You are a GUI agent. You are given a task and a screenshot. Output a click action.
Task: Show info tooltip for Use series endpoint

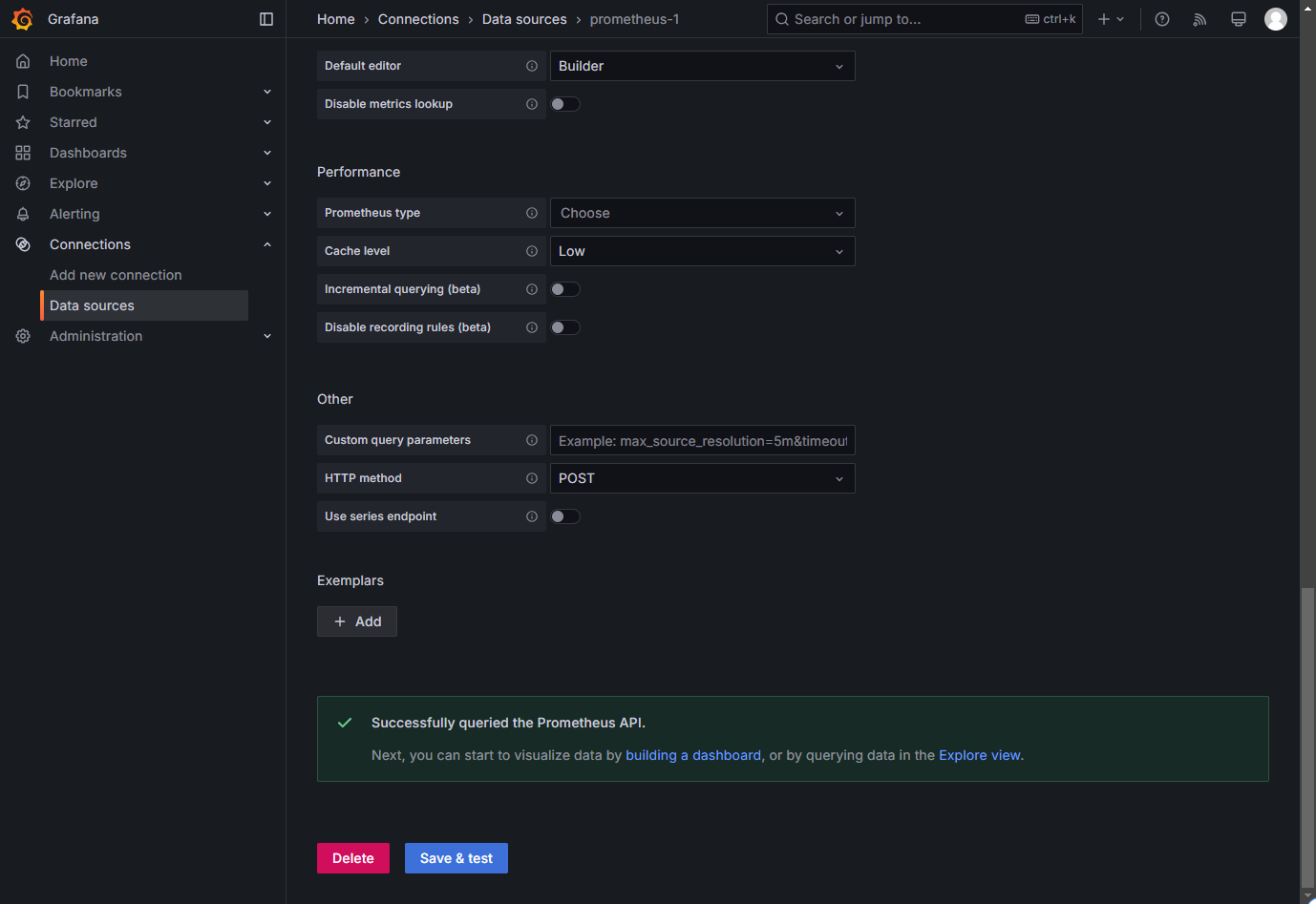click(x=532, y=516)
